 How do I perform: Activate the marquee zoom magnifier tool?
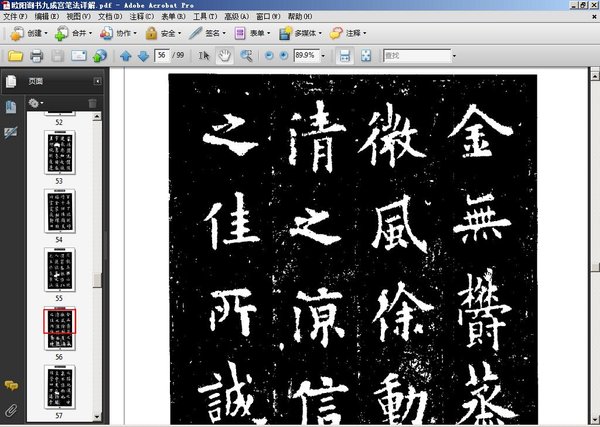(246, 56)
